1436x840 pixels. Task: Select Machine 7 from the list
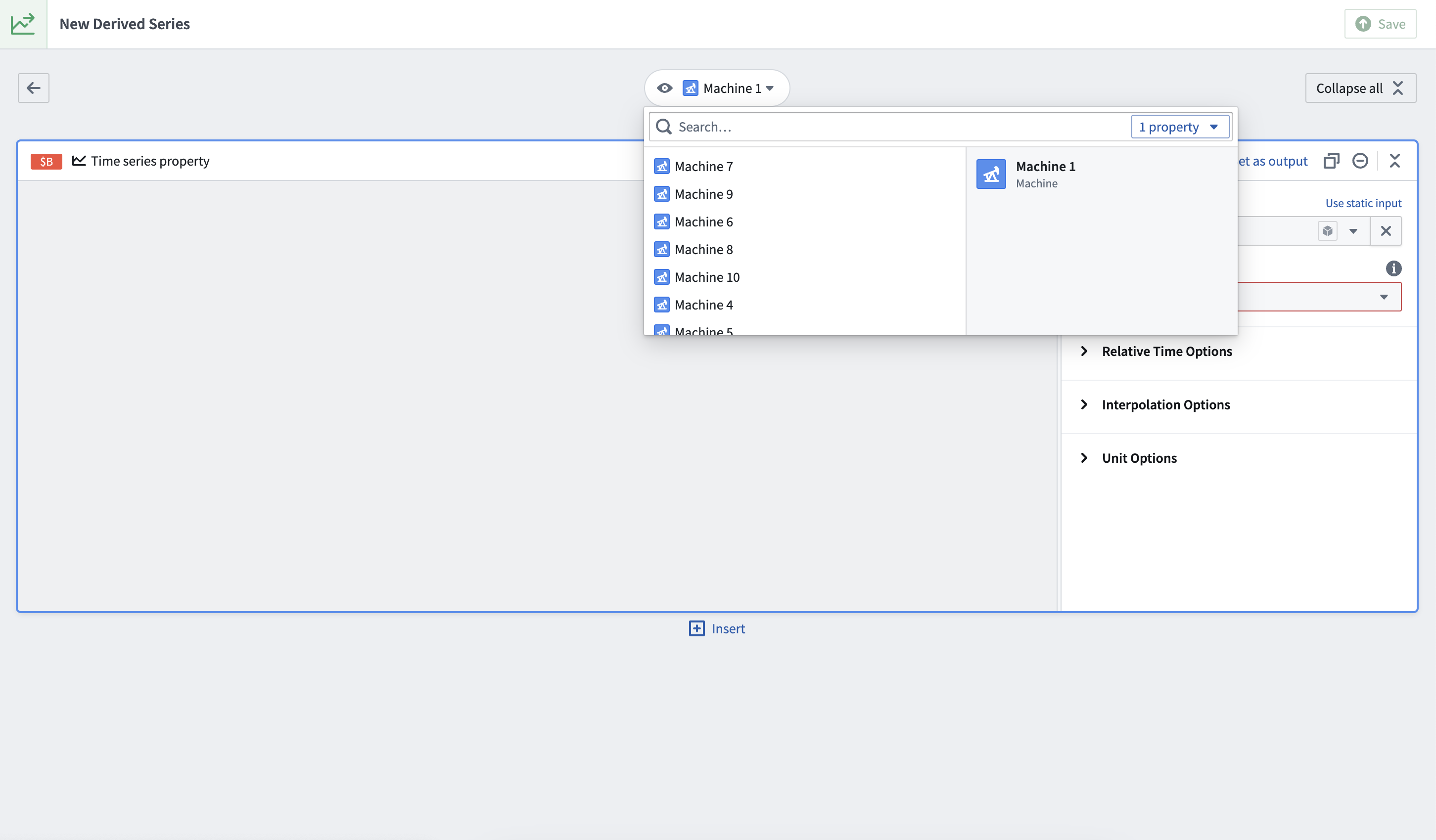pos(805,166)
